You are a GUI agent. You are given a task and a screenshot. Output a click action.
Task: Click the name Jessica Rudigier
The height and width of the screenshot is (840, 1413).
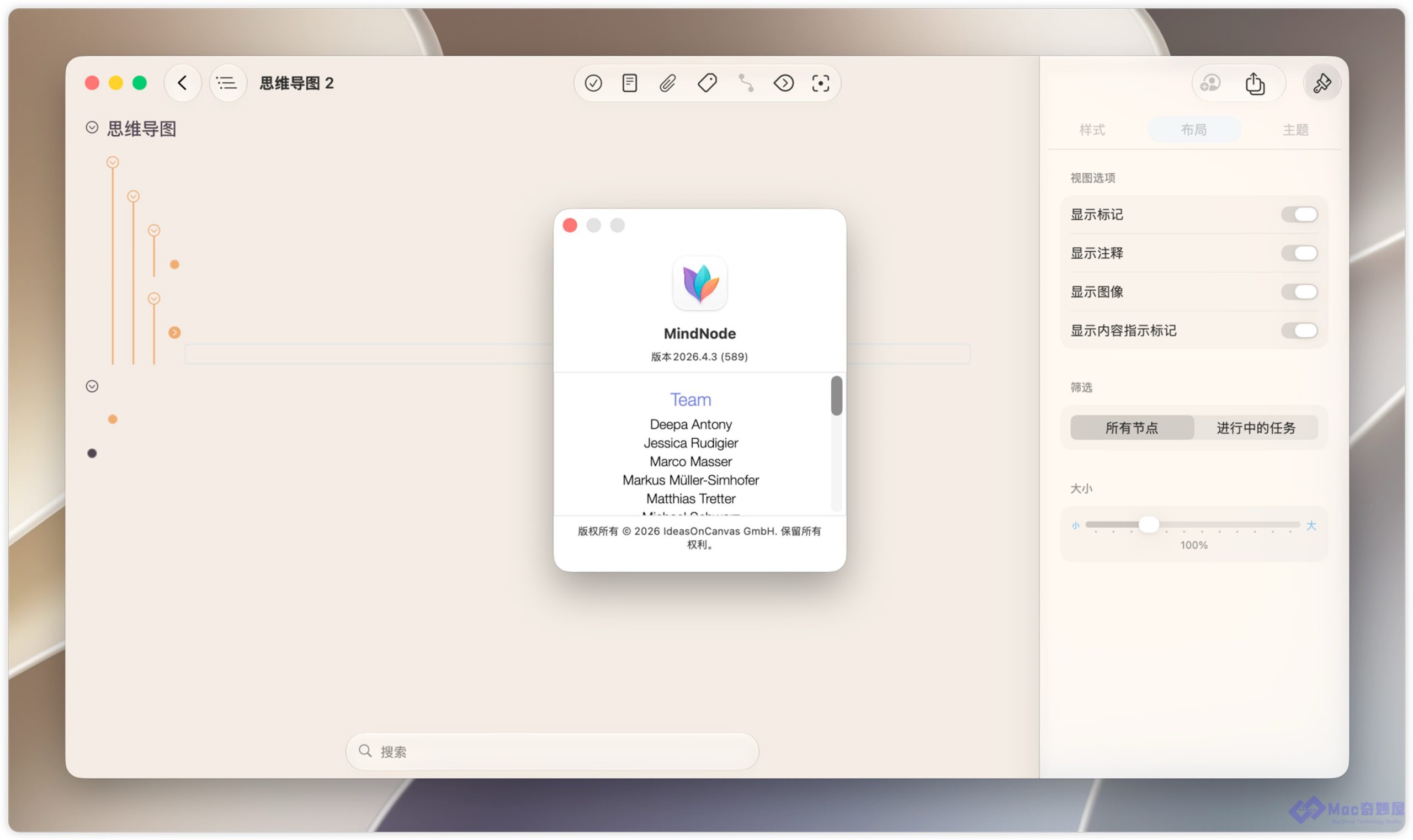[690, 443]
